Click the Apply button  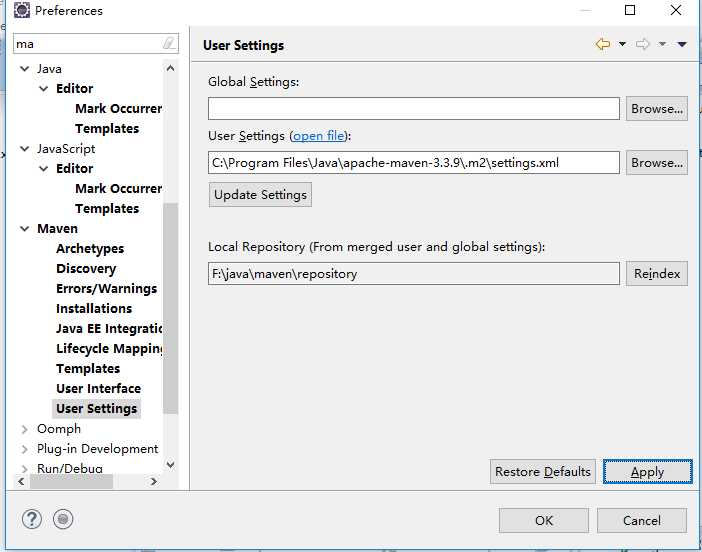pyautogui.click(x=647, y=472)
